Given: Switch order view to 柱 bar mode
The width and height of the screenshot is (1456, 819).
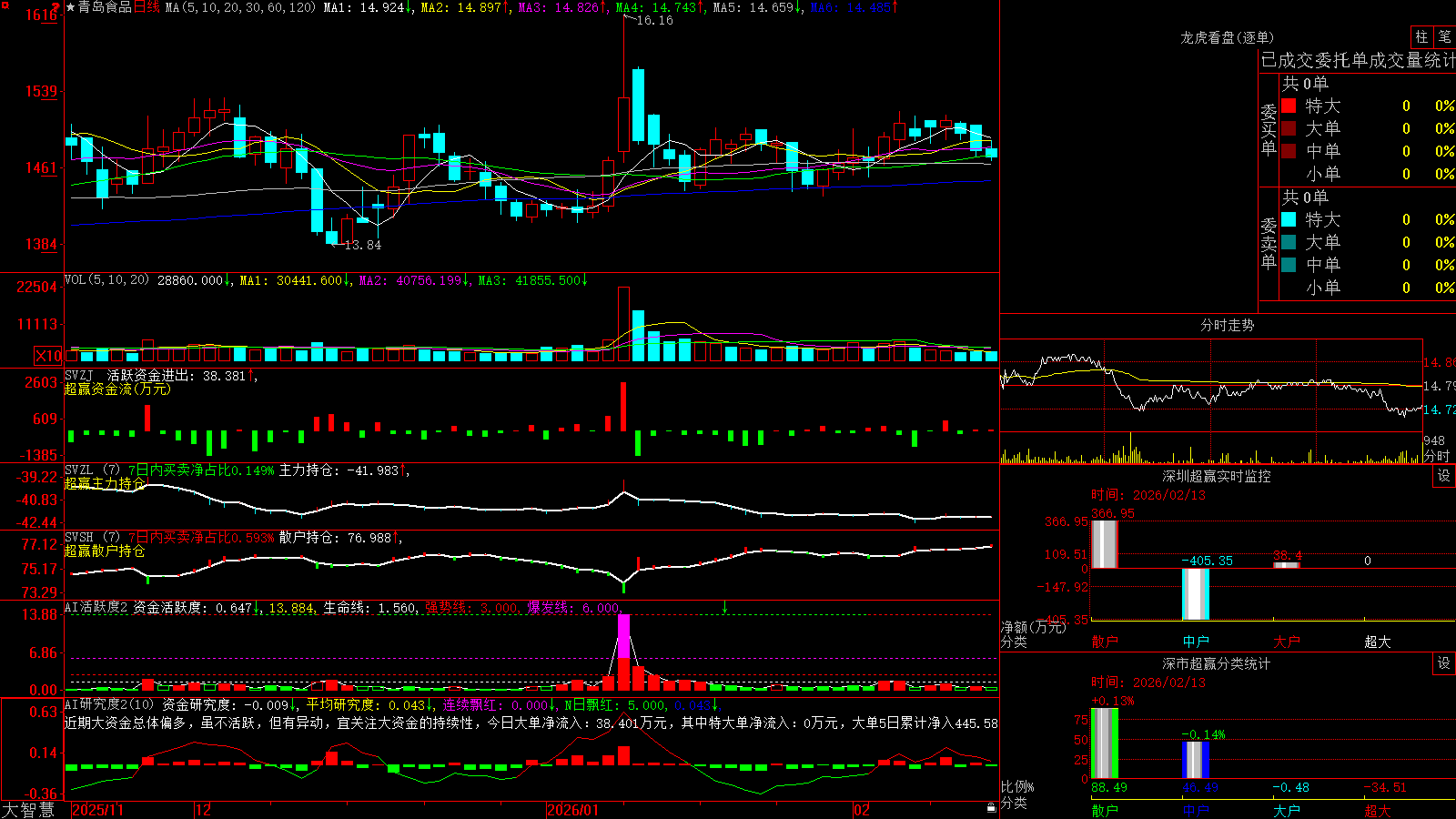Looking at the screenshot, I should (x=1421, y=36).
